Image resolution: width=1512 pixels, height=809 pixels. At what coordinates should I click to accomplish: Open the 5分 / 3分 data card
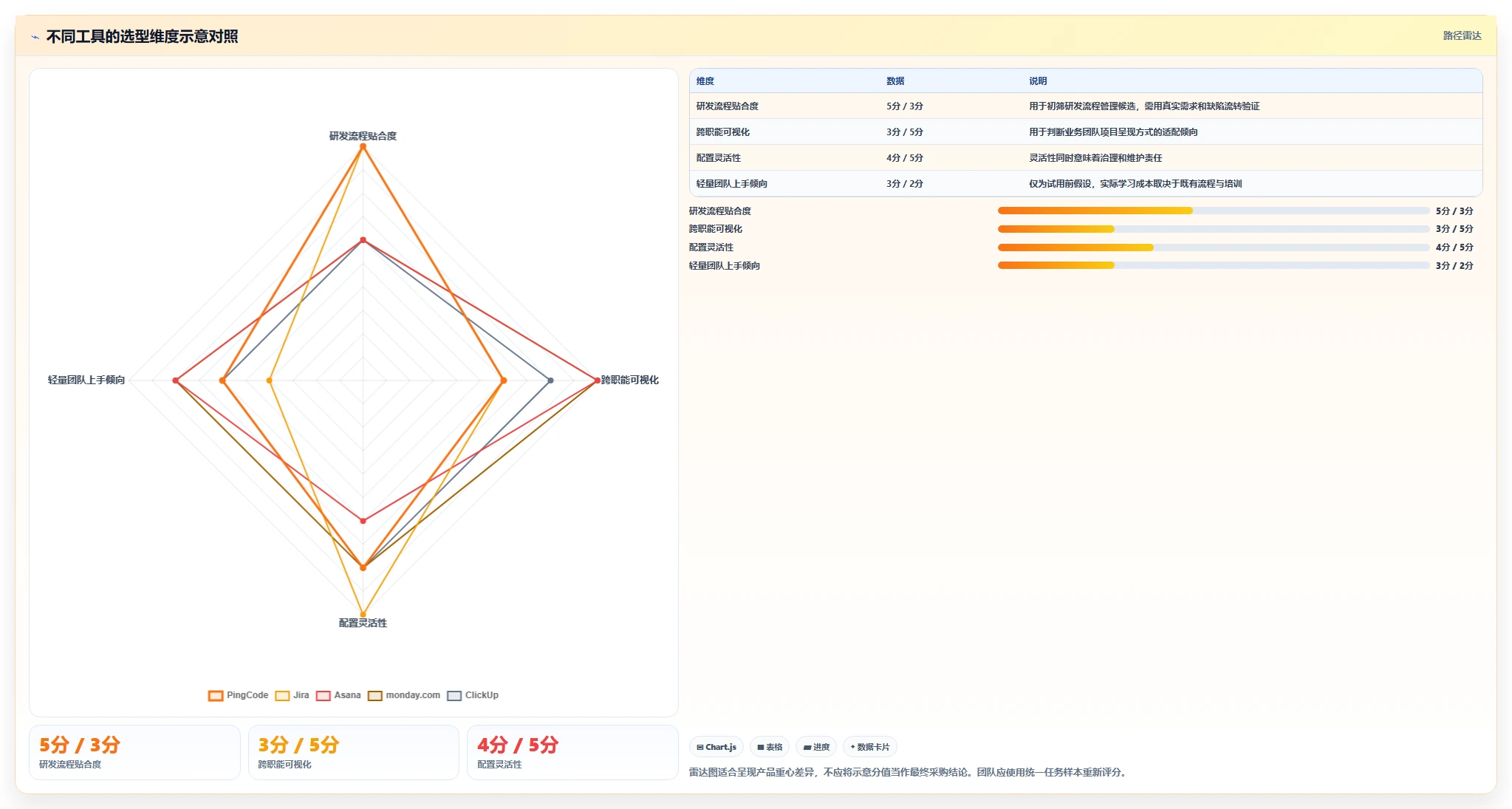point(134,752)
